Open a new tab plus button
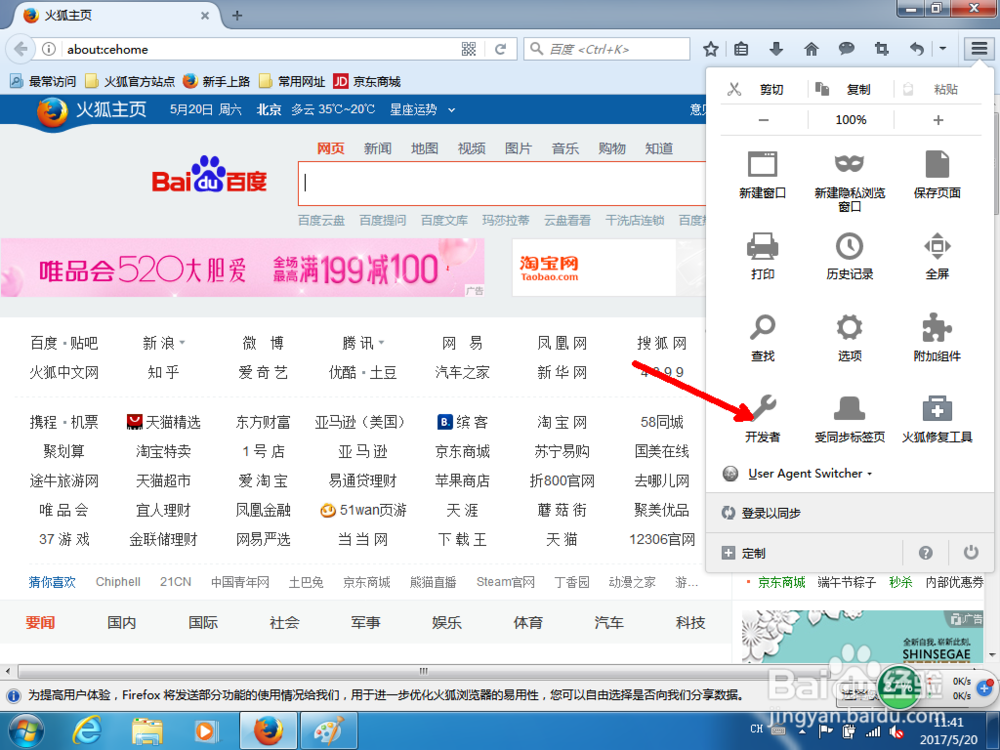The height and width of the screenshot is (750, 1000). (x=237, y=15)
